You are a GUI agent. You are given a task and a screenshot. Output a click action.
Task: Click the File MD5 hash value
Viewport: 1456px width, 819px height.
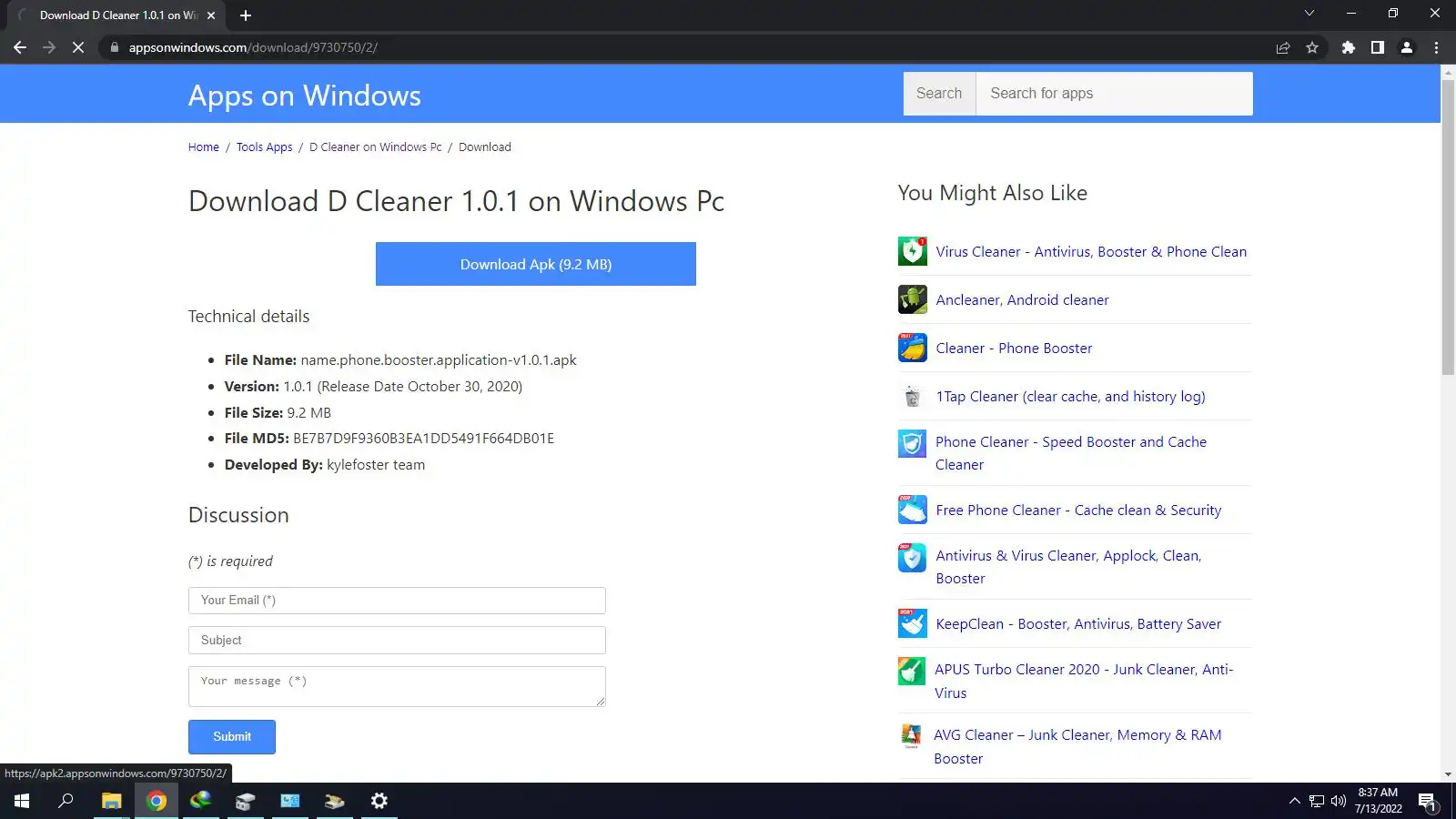(x=423, y=439)
